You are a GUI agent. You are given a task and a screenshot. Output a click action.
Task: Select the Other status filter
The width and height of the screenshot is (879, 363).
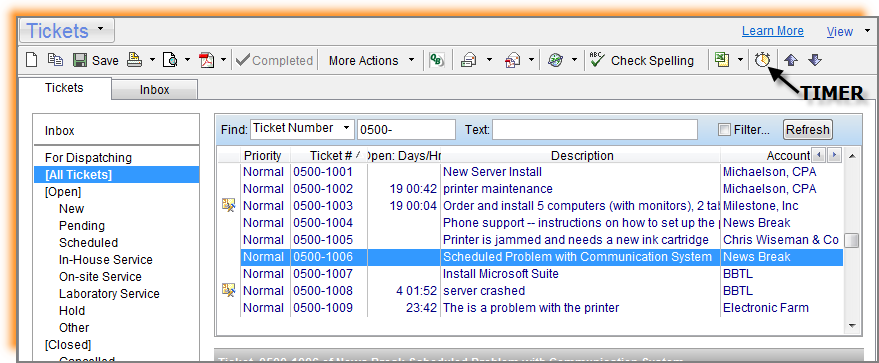point(74,327)
